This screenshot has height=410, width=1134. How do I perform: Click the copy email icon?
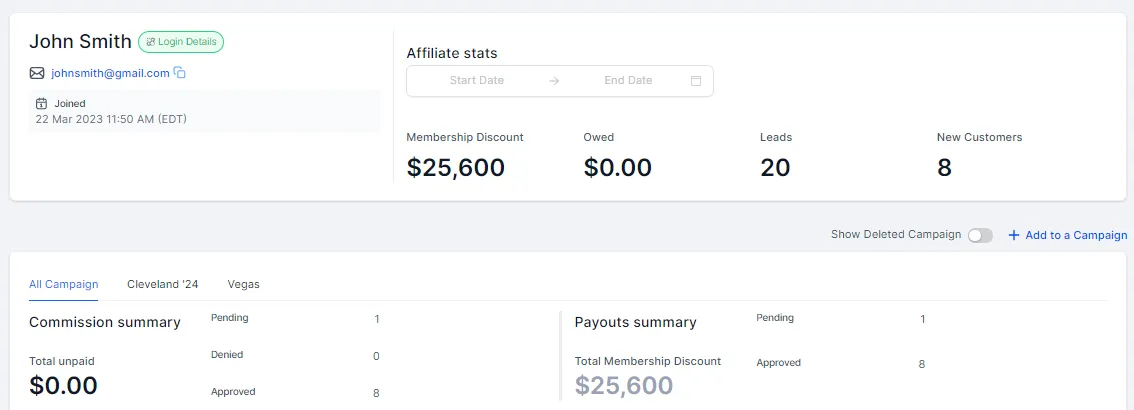(180, 73)
